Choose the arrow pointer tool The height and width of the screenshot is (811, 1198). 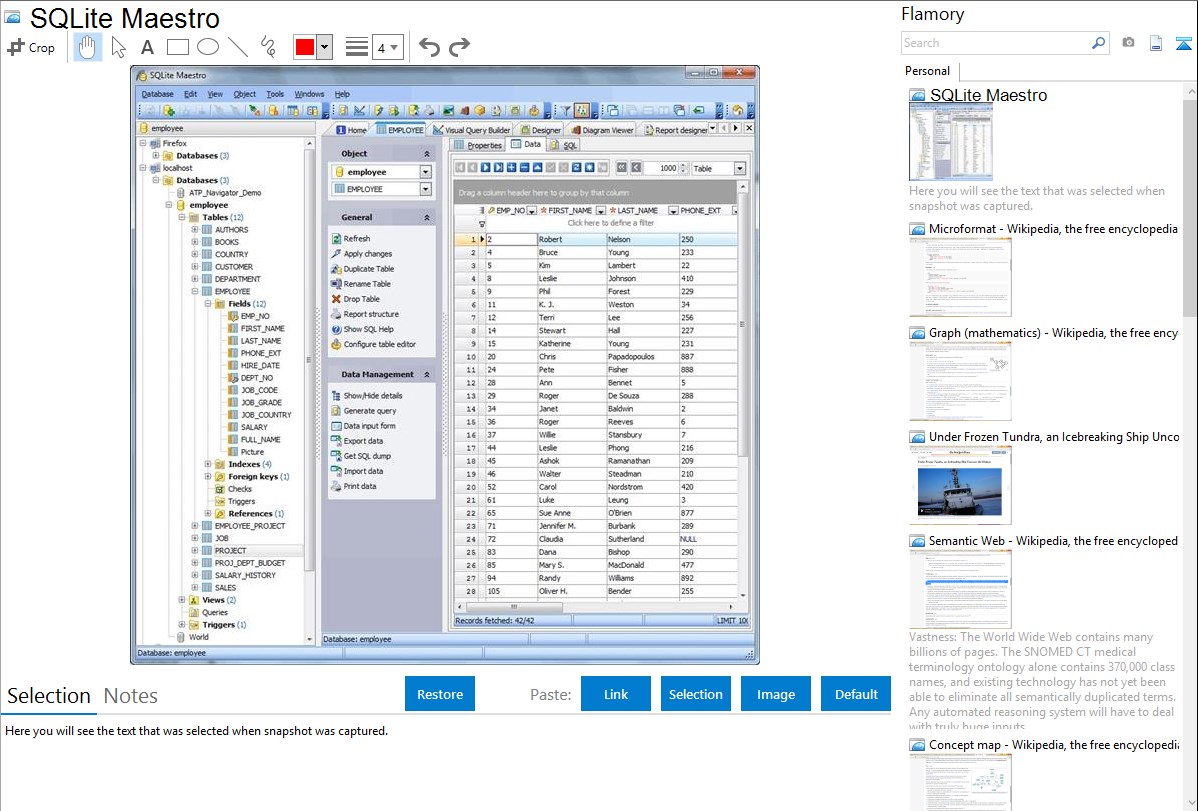[118, 47]
